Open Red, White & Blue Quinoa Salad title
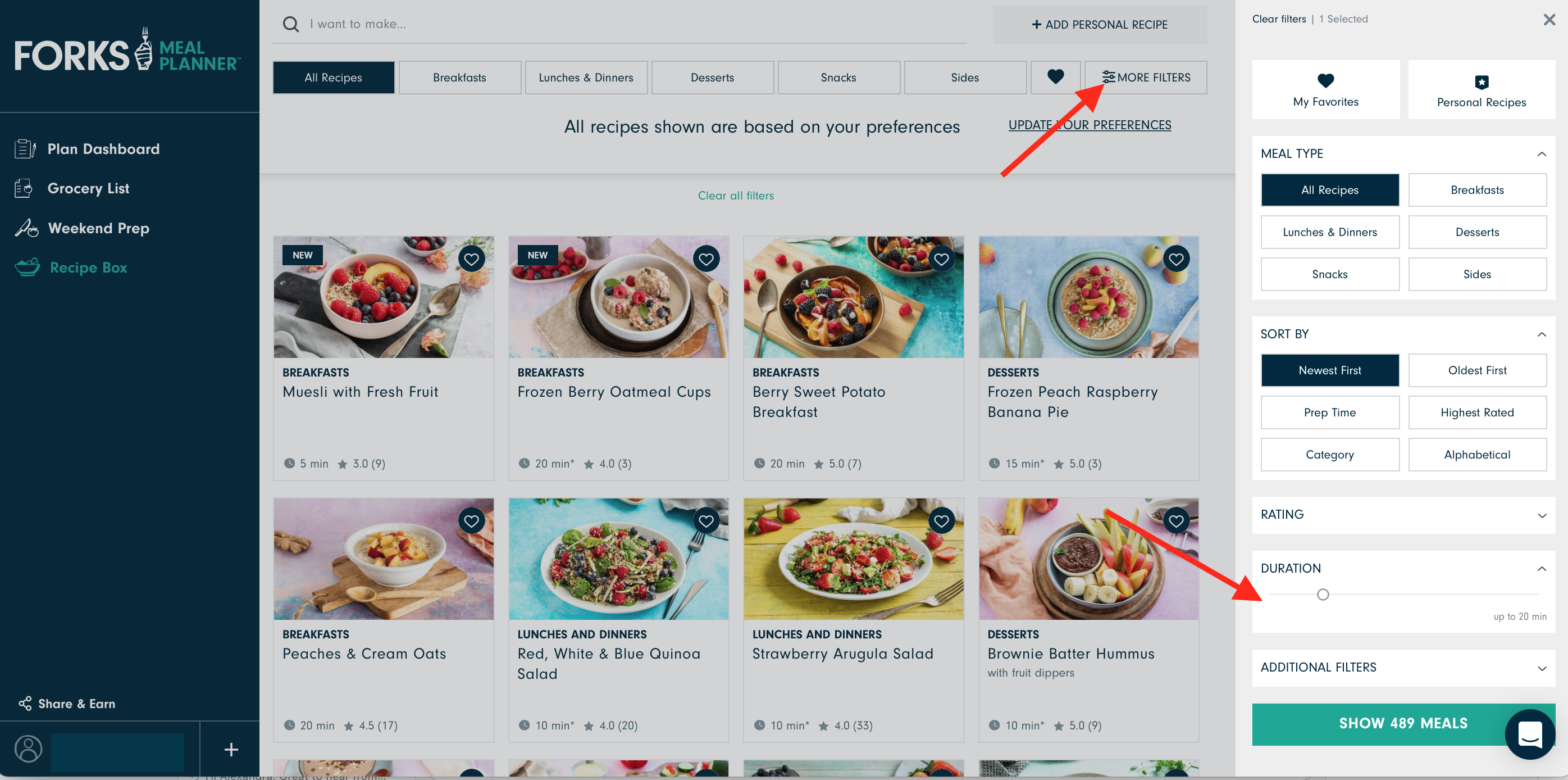 tap(609, 663)
